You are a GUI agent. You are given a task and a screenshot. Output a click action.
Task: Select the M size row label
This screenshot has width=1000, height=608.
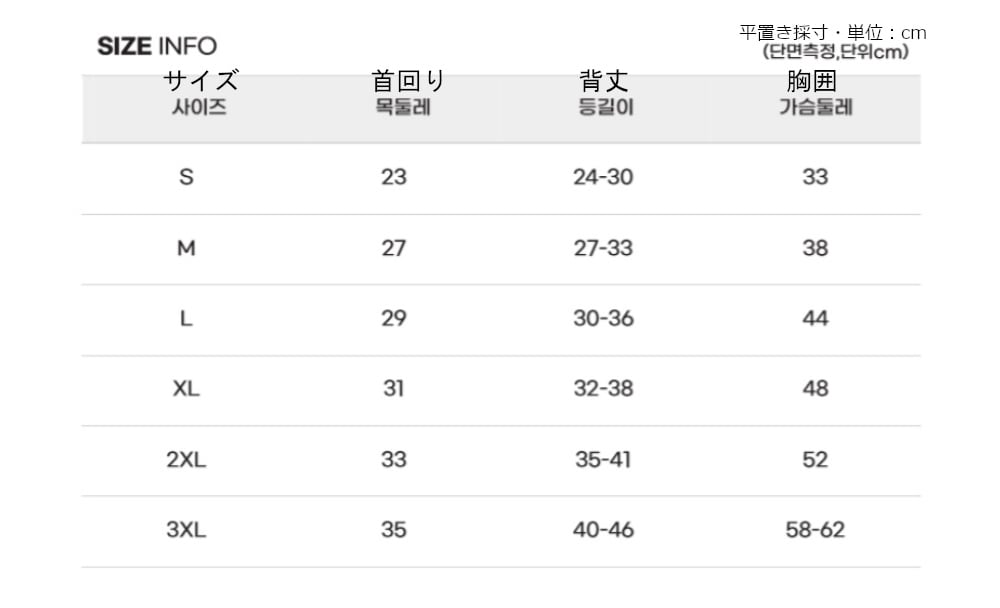pos(186,249)
